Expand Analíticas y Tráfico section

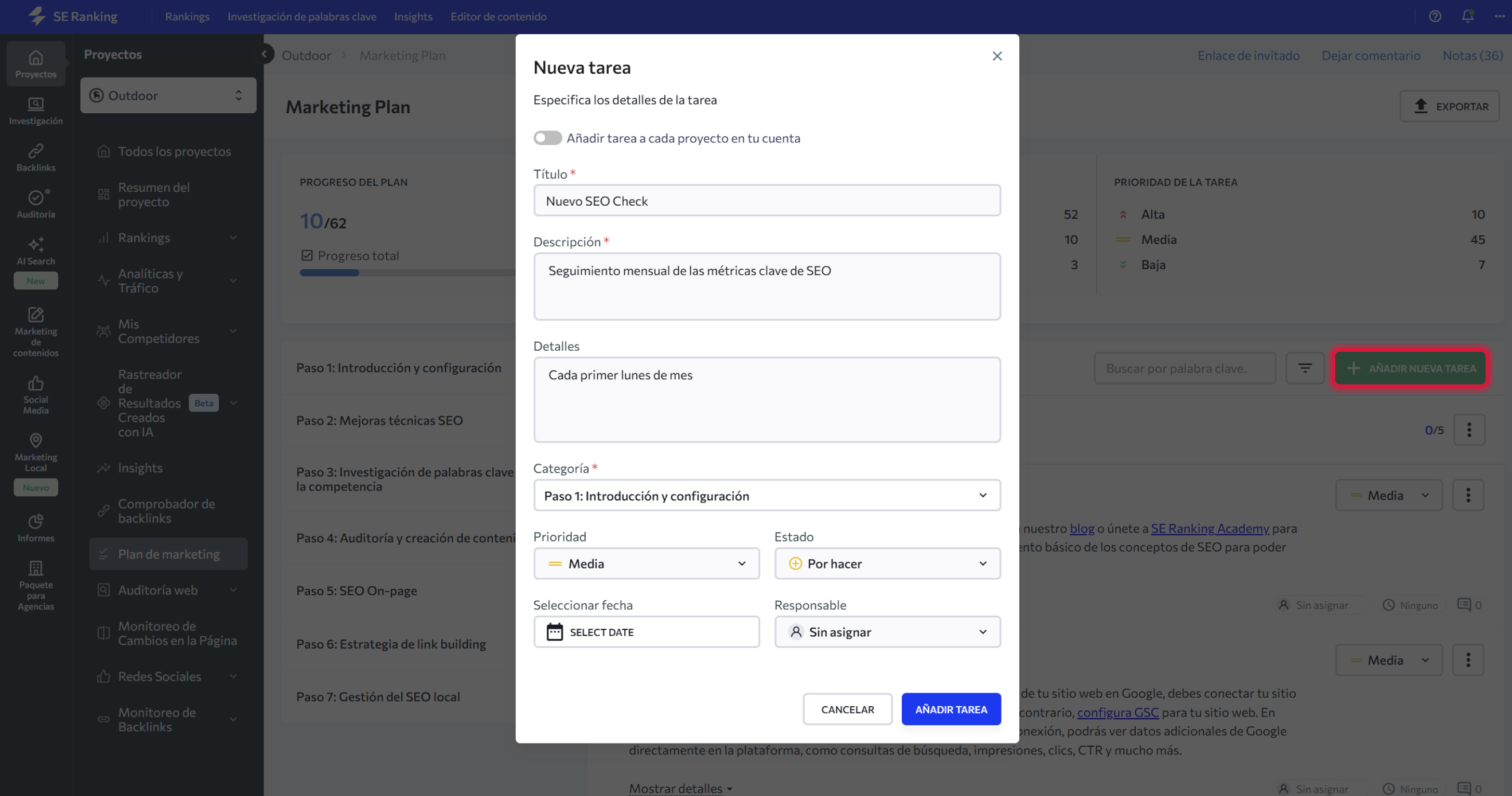(233, 280)
